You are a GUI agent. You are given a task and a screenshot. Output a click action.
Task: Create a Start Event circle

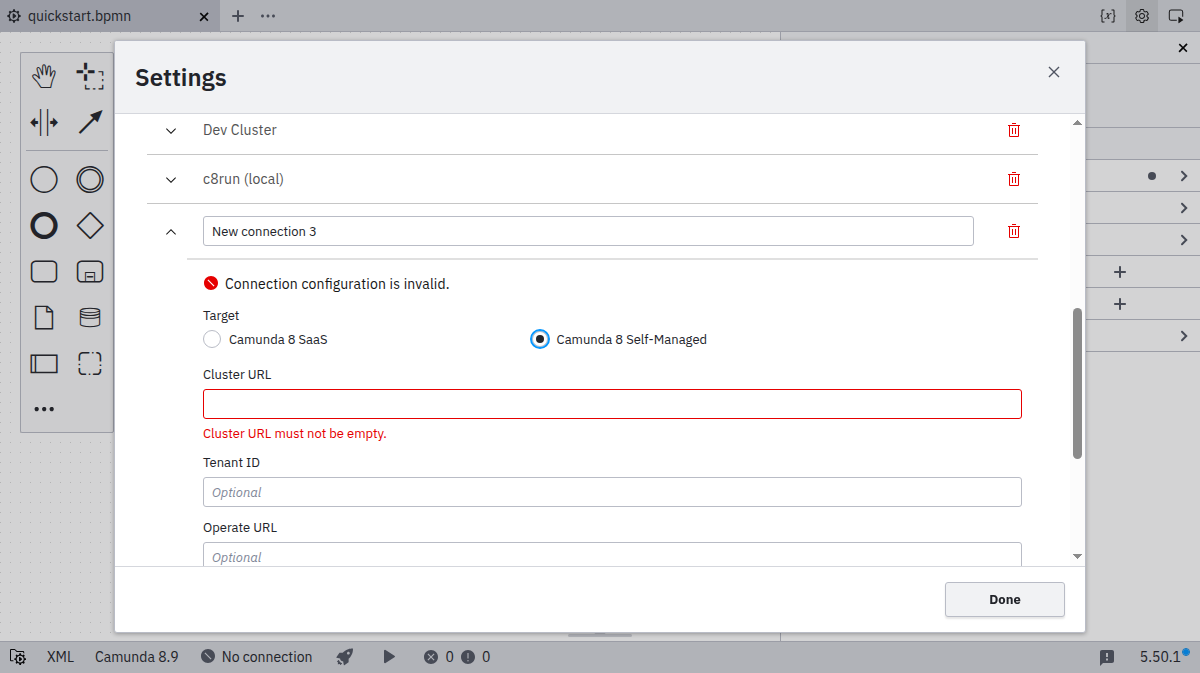tap(44, 180)
